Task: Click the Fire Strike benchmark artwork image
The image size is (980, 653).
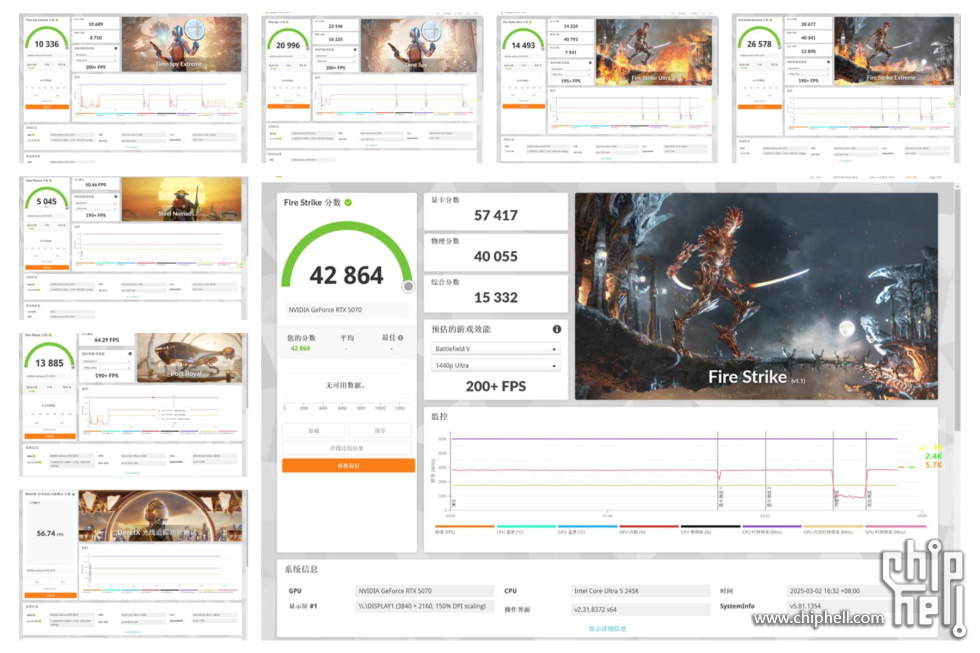Action: [x=756, y=296]
